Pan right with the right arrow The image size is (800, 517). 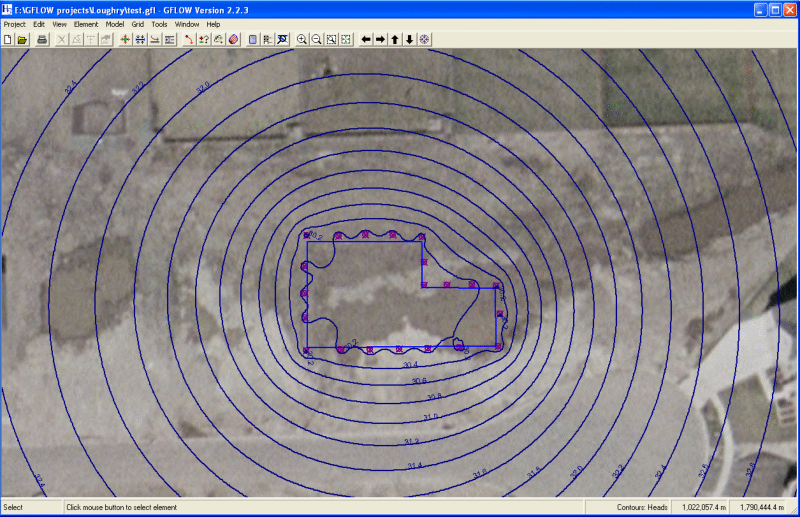point(380,39)
